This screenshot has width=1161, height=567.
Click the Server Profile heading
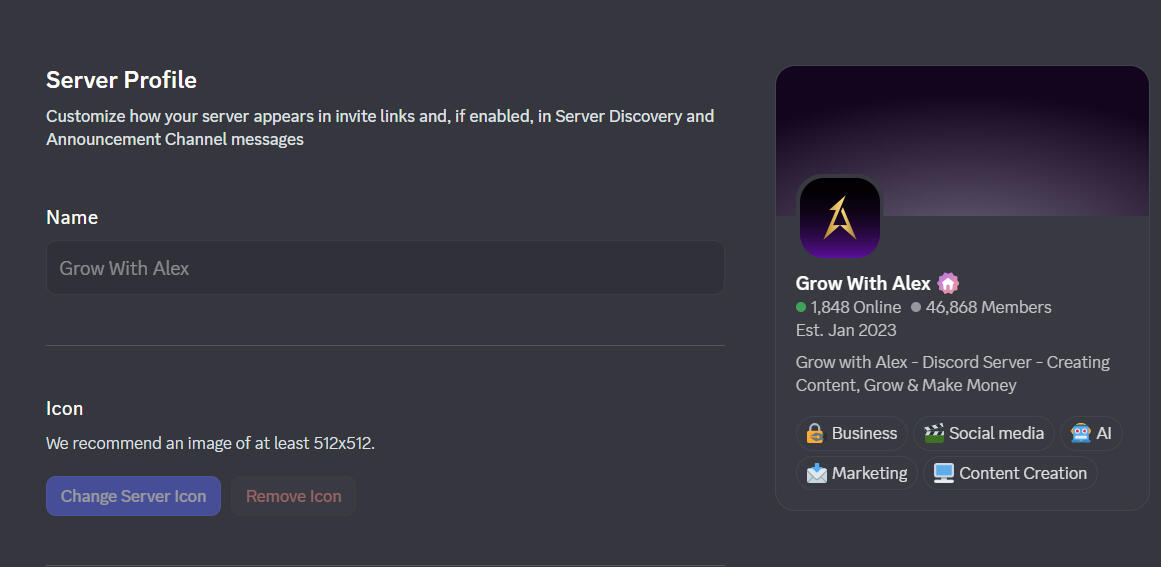coord(122,80)
